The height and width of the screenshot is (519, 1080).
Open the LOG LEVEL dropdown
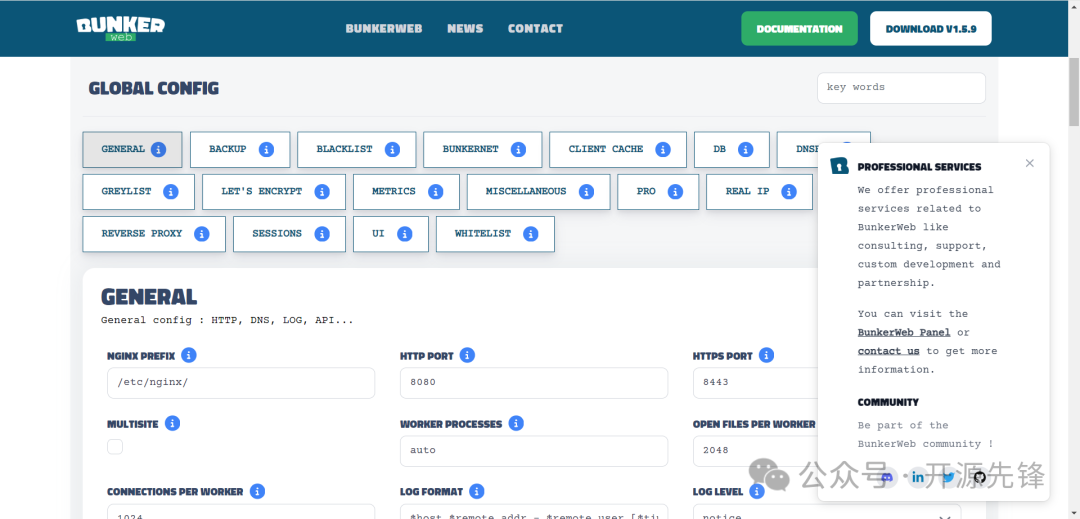[x=827, y=512]
